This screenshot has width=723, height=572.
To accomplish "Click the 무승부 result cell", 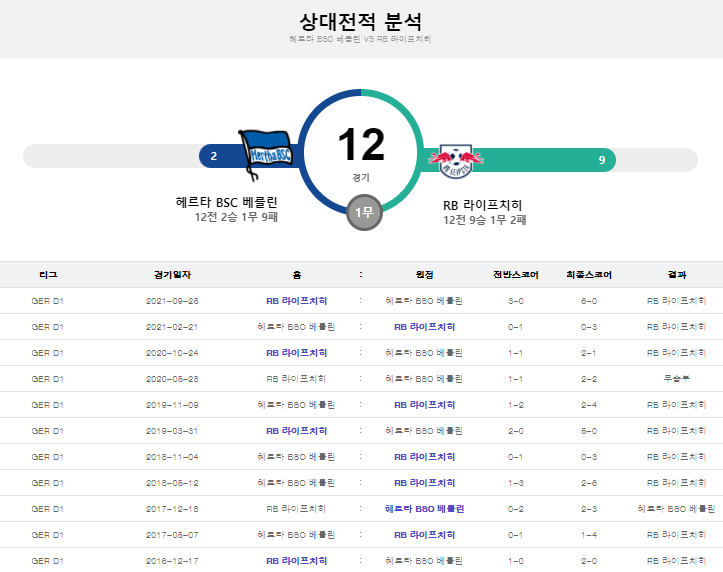I will pyautogui.click(x=676, y=379).
